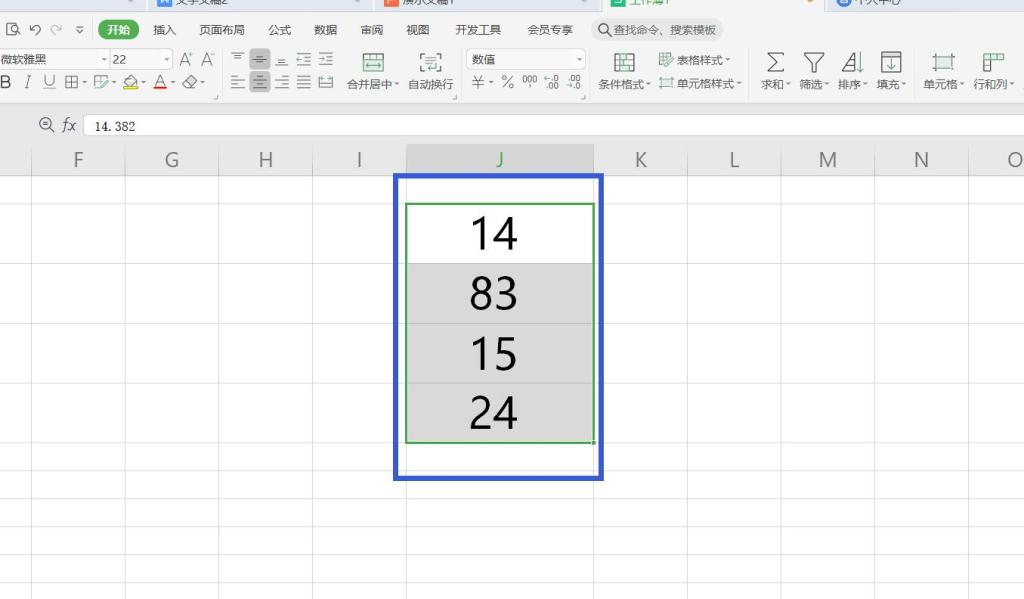
Task: Click the draw border pencil-grid icon
Action: point(101,82)
